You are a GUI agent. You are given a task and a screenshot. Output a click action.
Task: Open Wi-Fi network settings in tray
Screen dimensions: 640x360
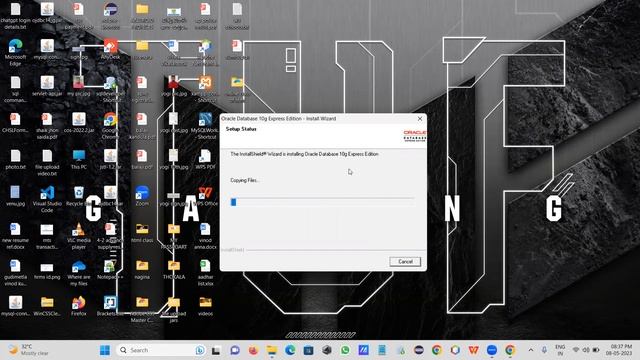click(576, 350)
